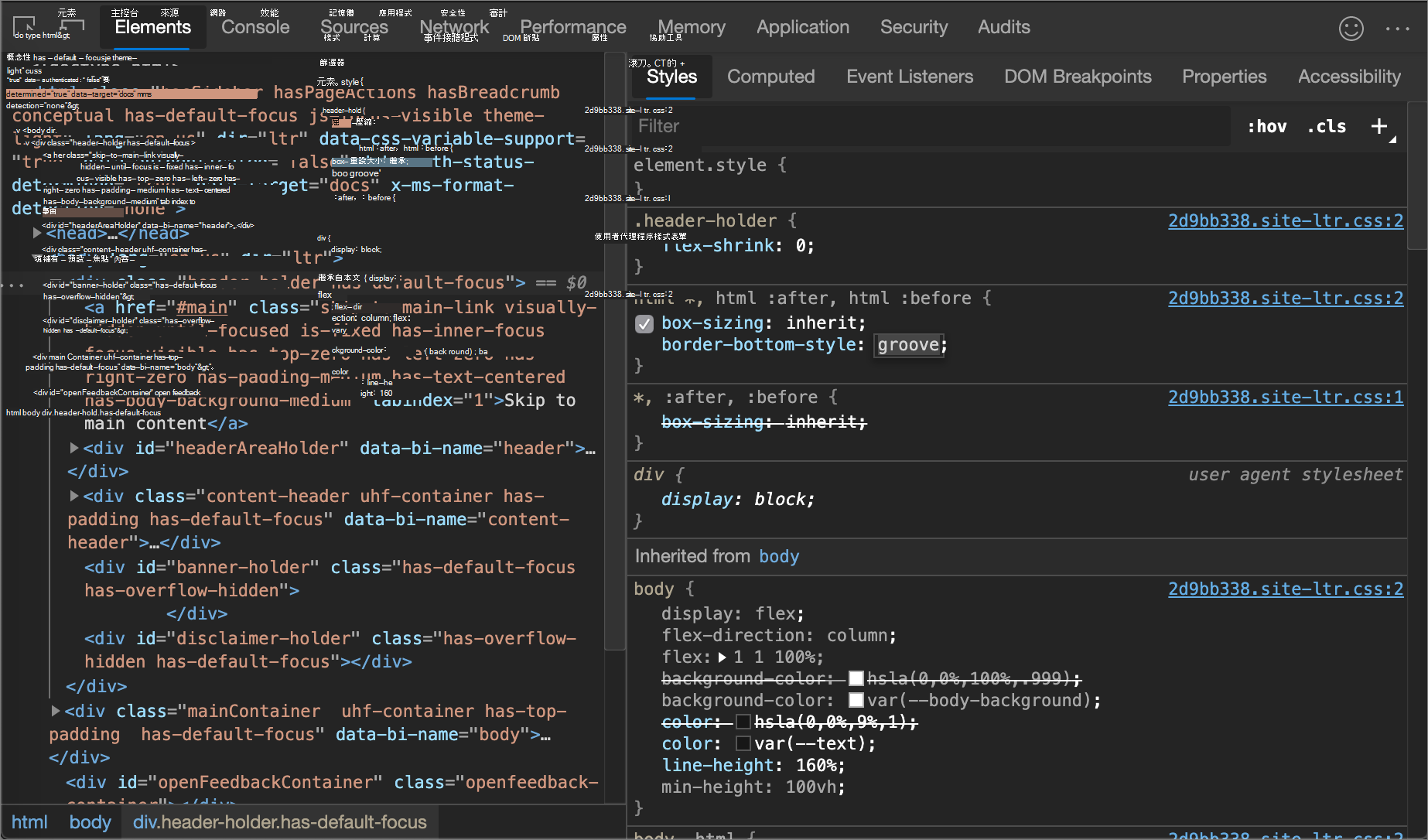The height and width of the screenshot is (840, 1428).
Task: Toggle the :hov element state panel
Action: click(1267, 126)
